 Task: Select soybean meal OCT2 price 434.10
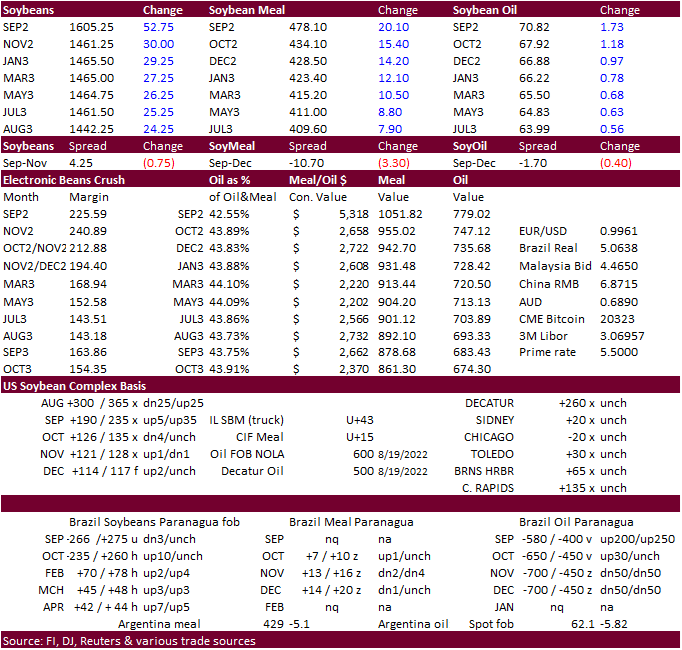[x=308, y=44]
